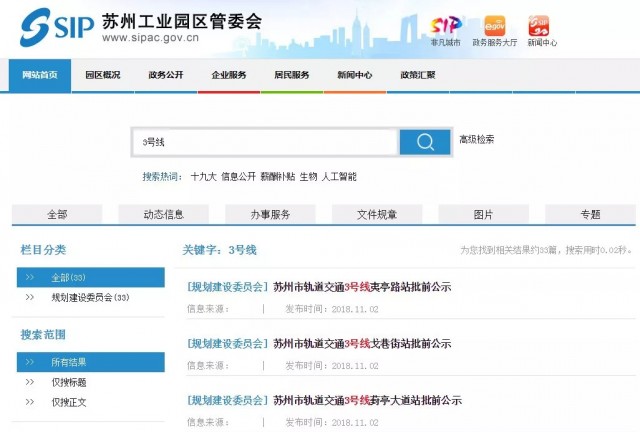Open the 园区概况 navigation item
This screenshot has height=432, width=640.
pos(103,75)
